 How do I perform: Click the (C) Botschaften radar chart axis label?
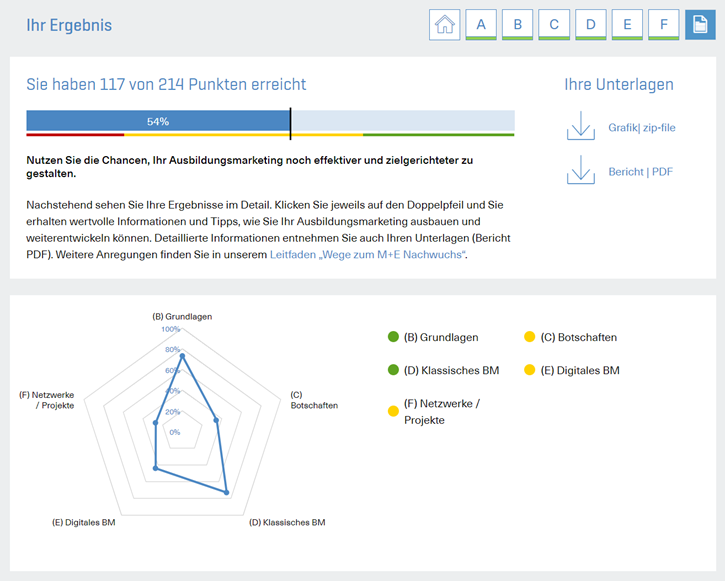(314, 400)
